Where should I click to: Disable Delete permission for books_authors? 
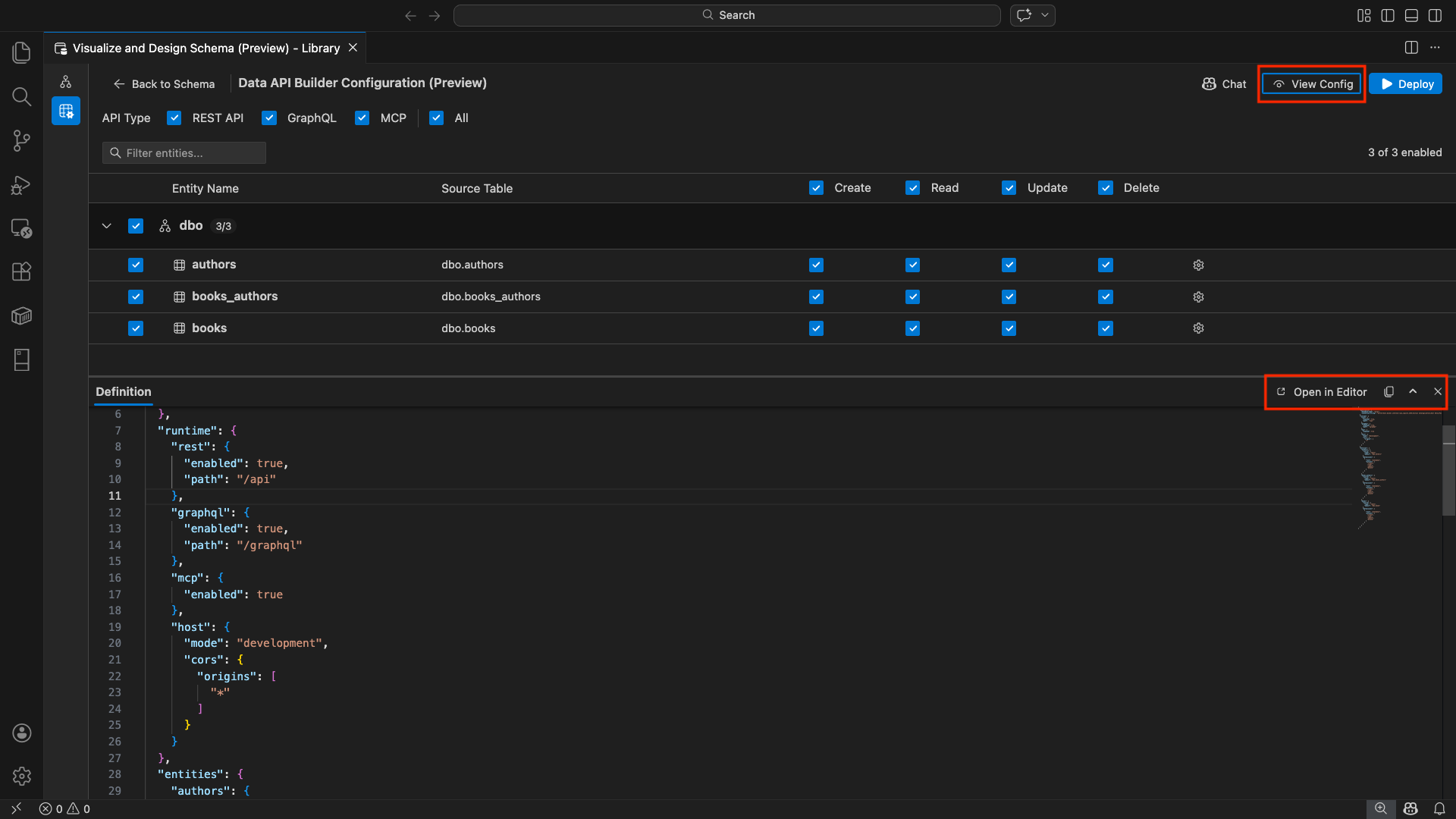[x=1106, y=297]
